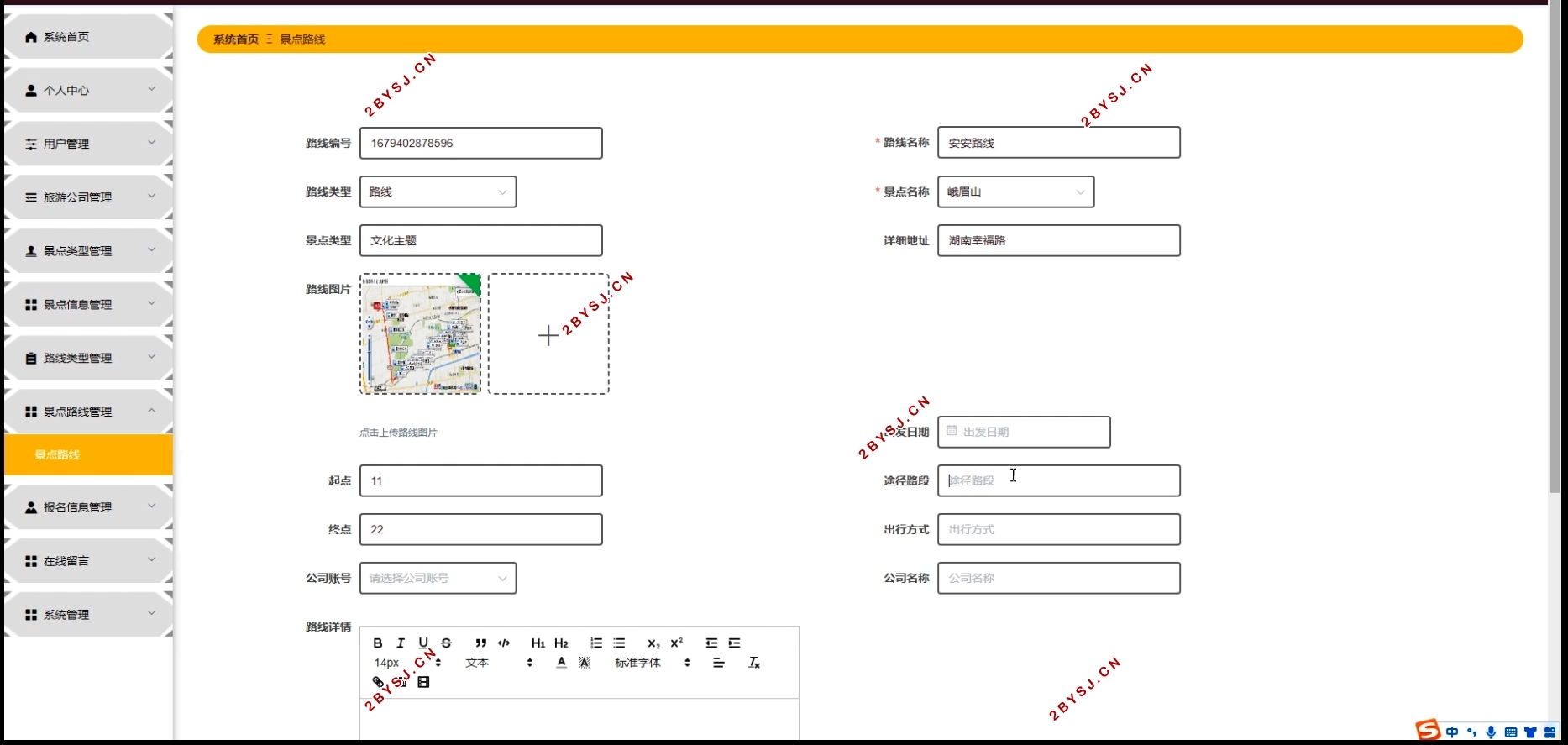The height and width of the screenshot is (745, 1568).
Task: Select the 景点路线 submenu item
Action: pyautogui.click(x=88, y=454)
